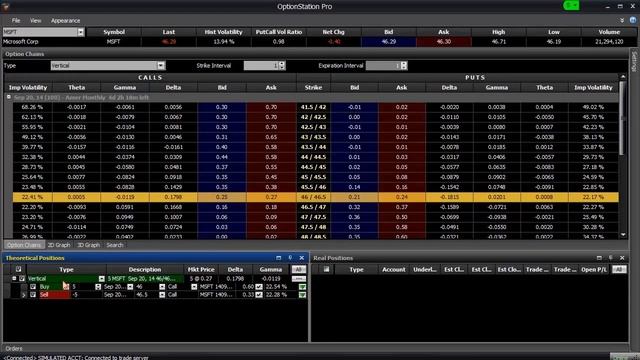Adjust the Strike Interval stepper

point(282,65)
